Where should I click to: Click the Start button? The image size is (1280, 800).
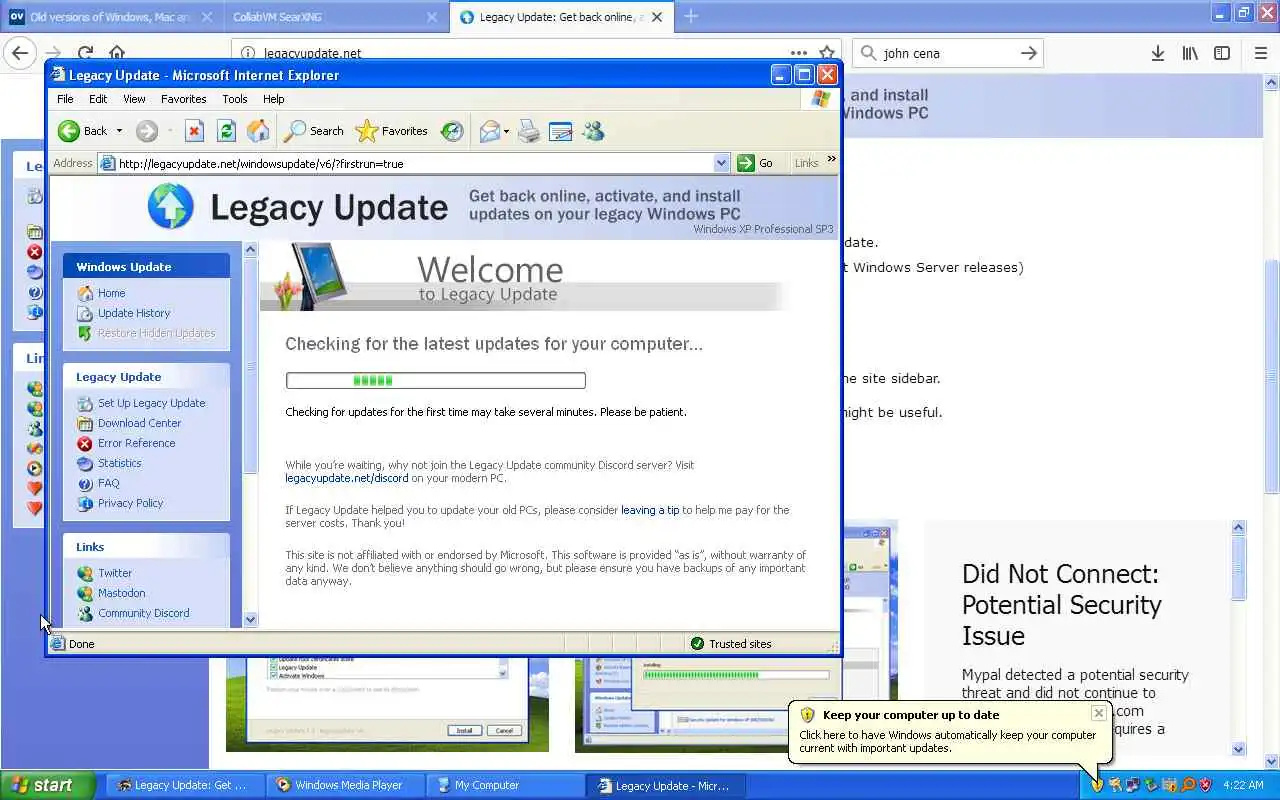(48, 785)
